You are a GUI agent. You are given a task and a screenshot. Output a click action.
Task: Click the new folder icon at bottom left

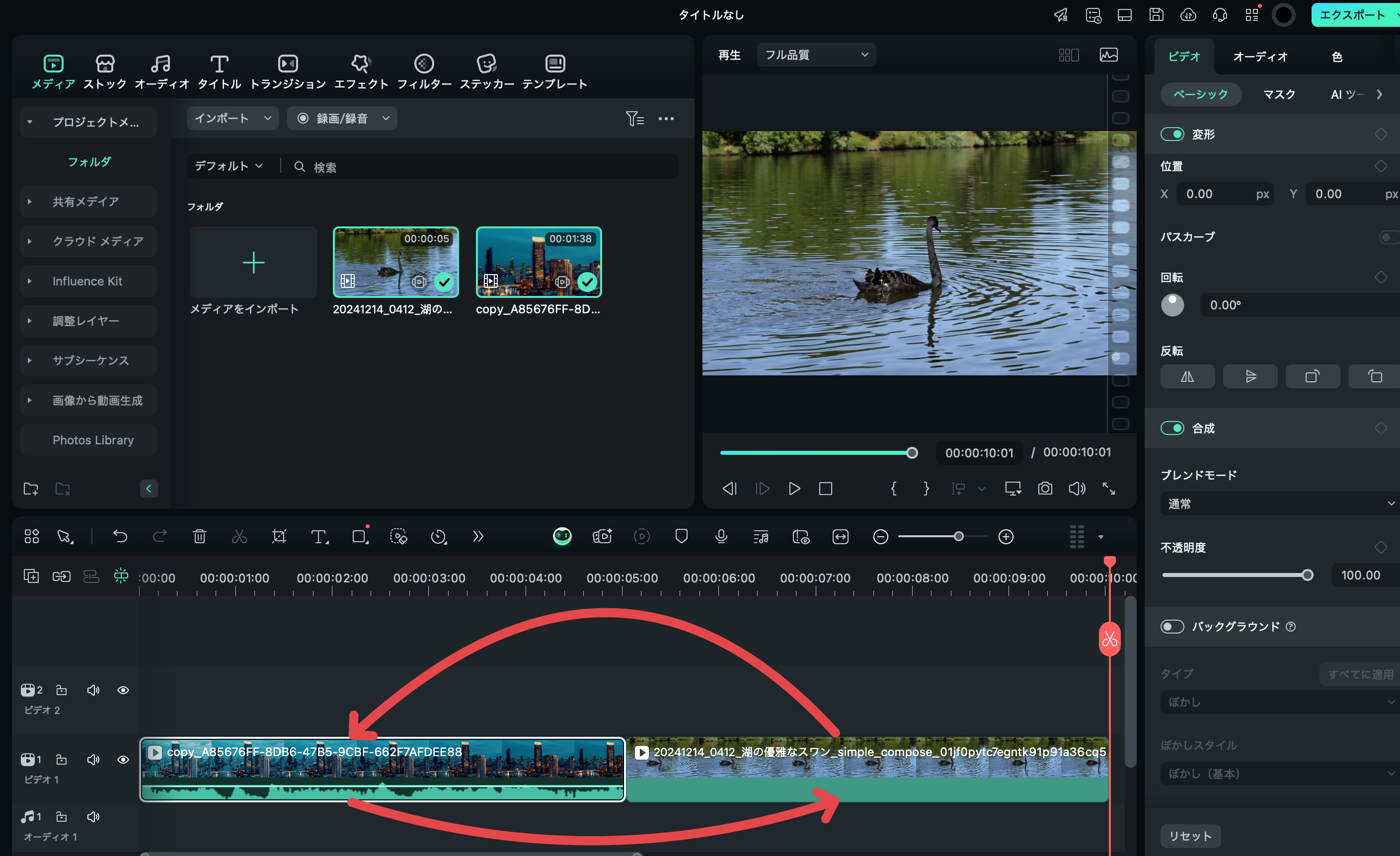click(x=31, y=489)
